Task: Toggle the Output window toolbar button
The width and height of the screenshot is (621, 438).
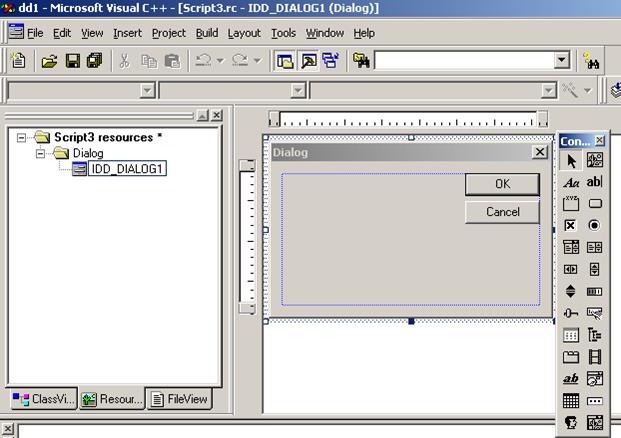Action: 309,61
